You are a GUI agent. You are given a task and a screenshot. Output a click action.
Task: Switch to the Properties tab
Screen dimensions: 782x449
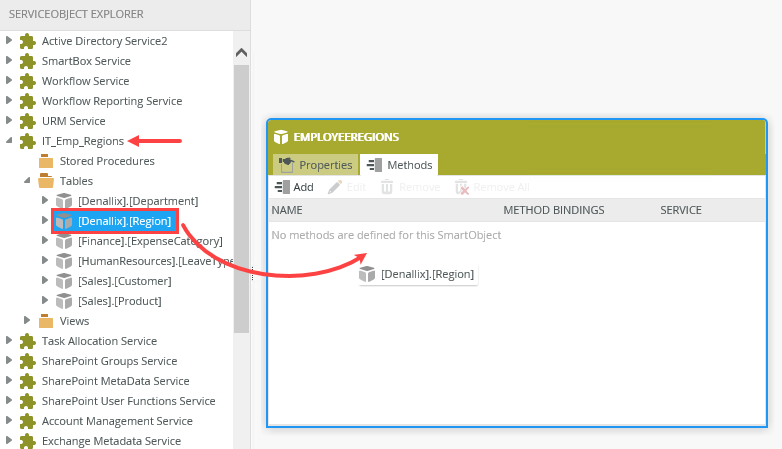click(315, 165)
